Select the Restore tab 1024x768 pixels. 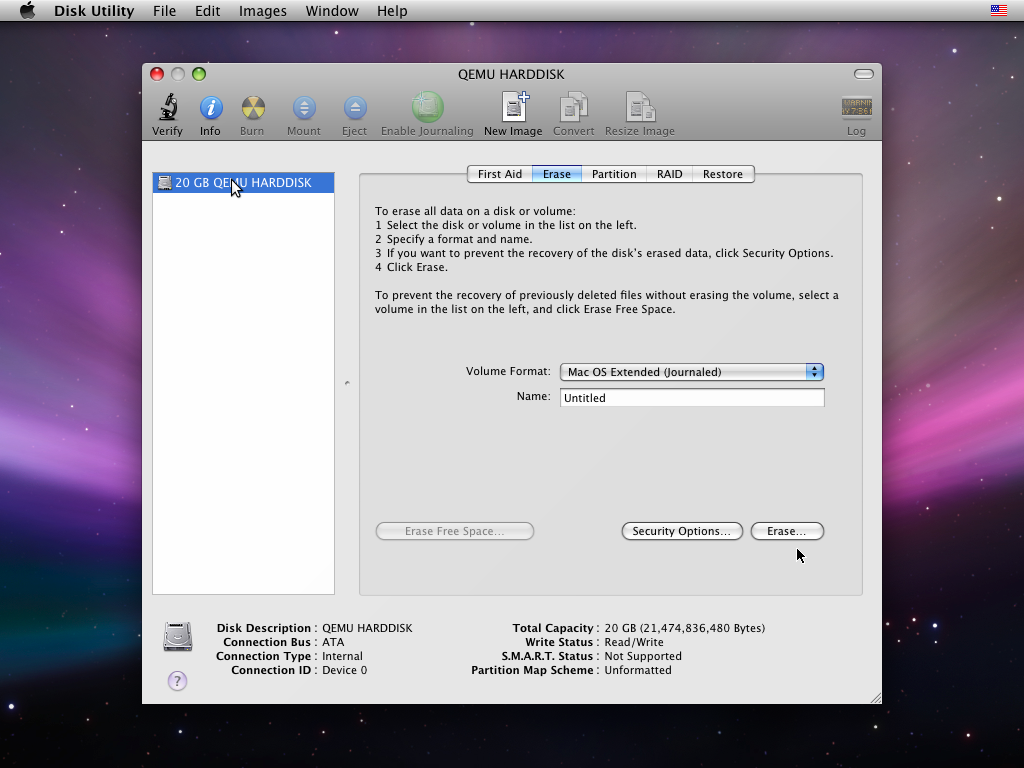pyautogui.click(x=722, y=174)
